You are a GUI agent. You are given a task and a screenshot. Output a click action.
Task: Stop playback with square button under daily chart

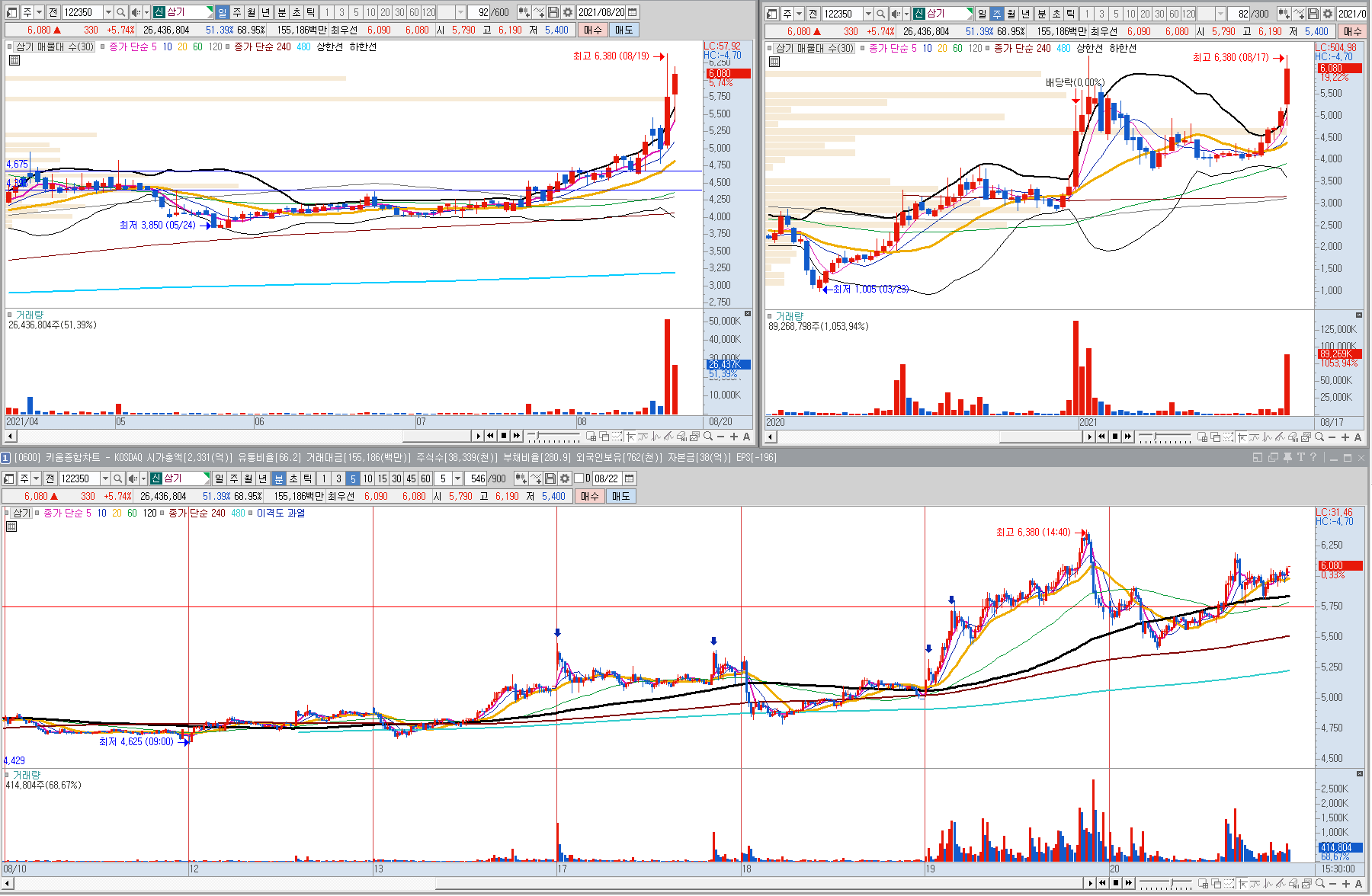coord(504,437)
